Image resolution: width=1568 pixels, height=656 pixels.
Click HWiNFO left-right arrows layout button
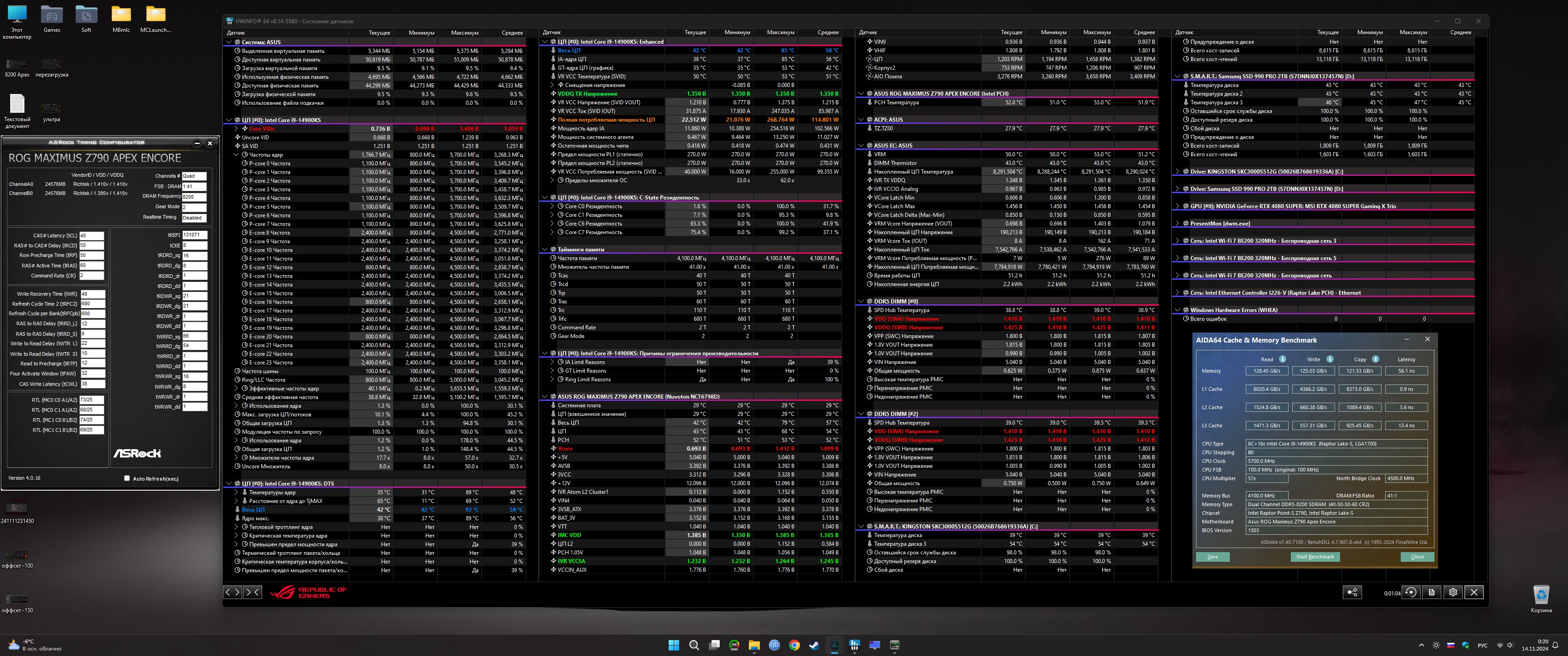click(232, 592)
